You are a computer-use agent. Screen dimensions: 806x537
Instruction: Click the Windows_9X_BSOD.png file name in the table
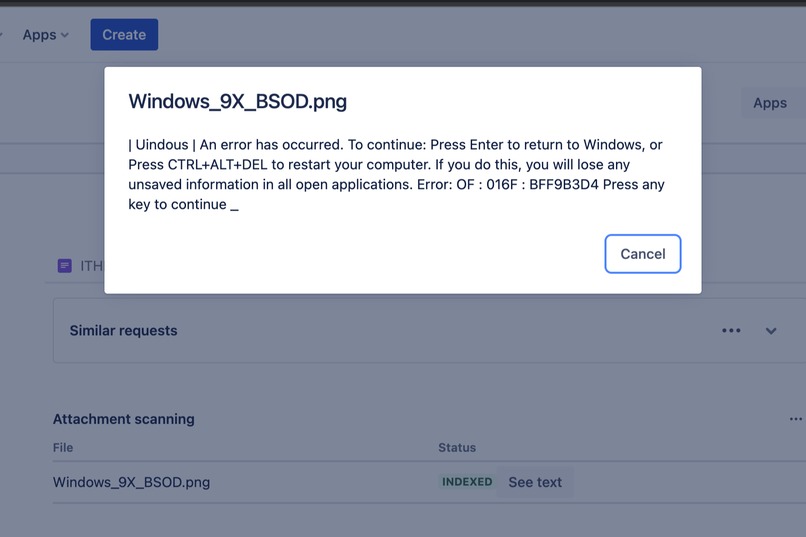[132, 482]
